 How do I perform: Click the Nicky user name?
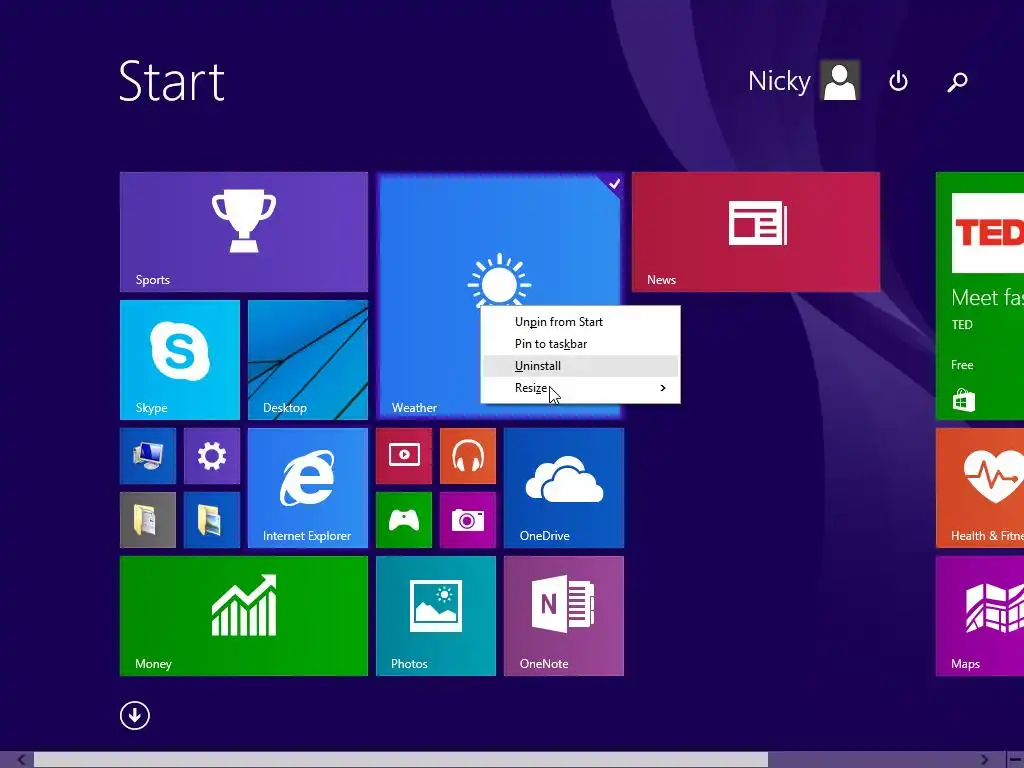779,81
